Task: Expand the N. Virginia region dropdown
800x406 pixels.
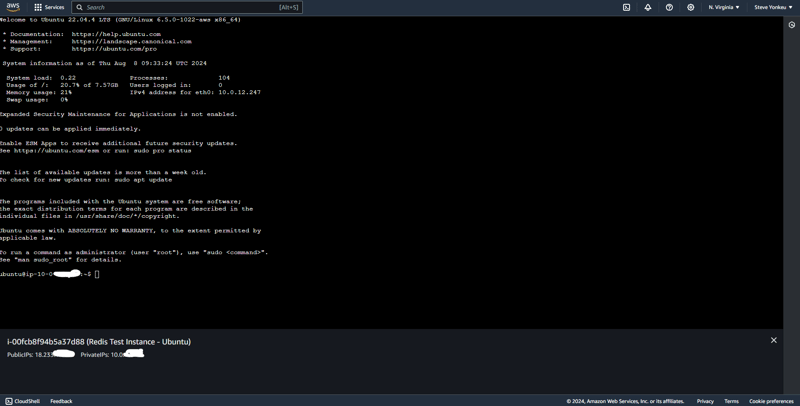Action: pos(723,7)
